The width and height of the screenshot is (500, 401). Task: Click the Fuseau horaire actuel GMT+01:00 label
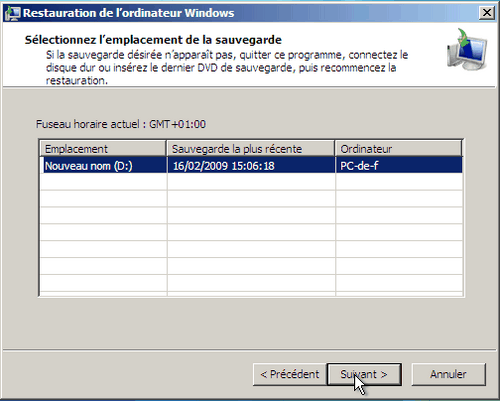(121, 124)
